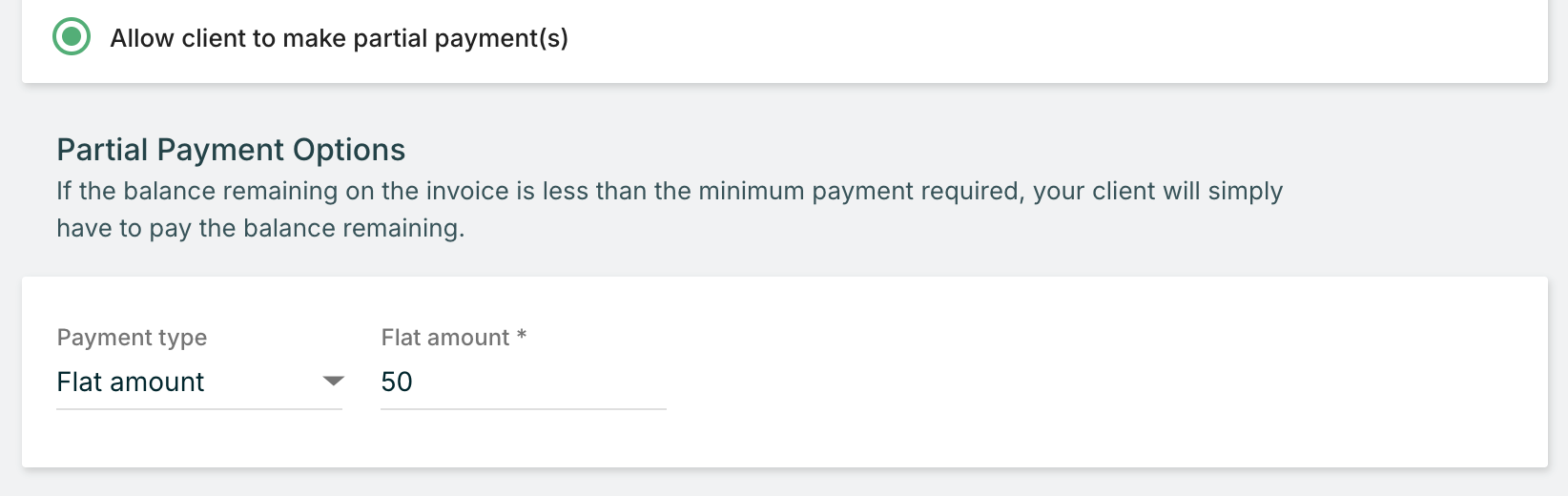Click the underline beneath the 50 value

(x=523, y=409)
